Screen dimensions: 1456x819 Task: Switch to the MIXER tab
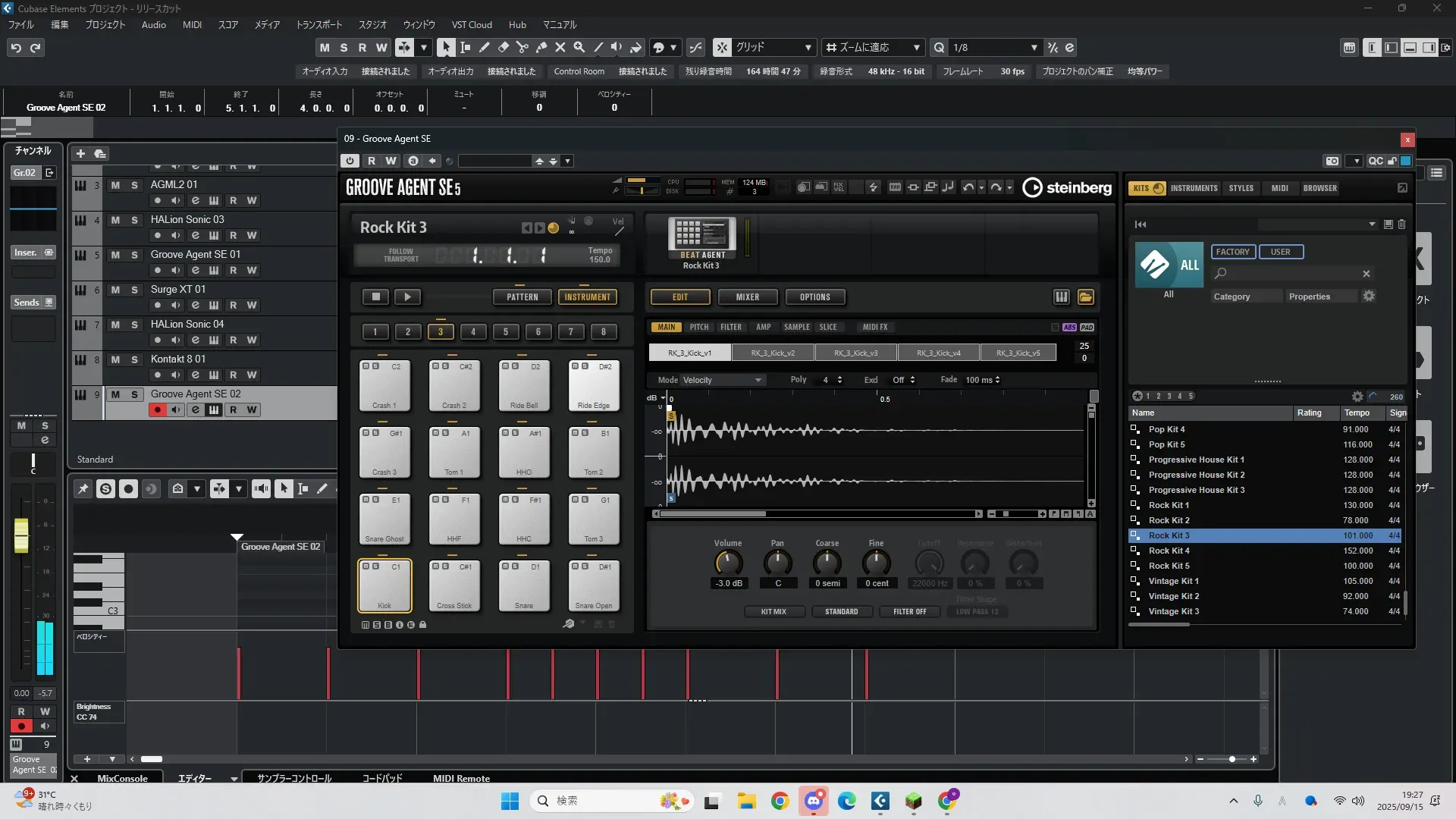pos(747,297)
